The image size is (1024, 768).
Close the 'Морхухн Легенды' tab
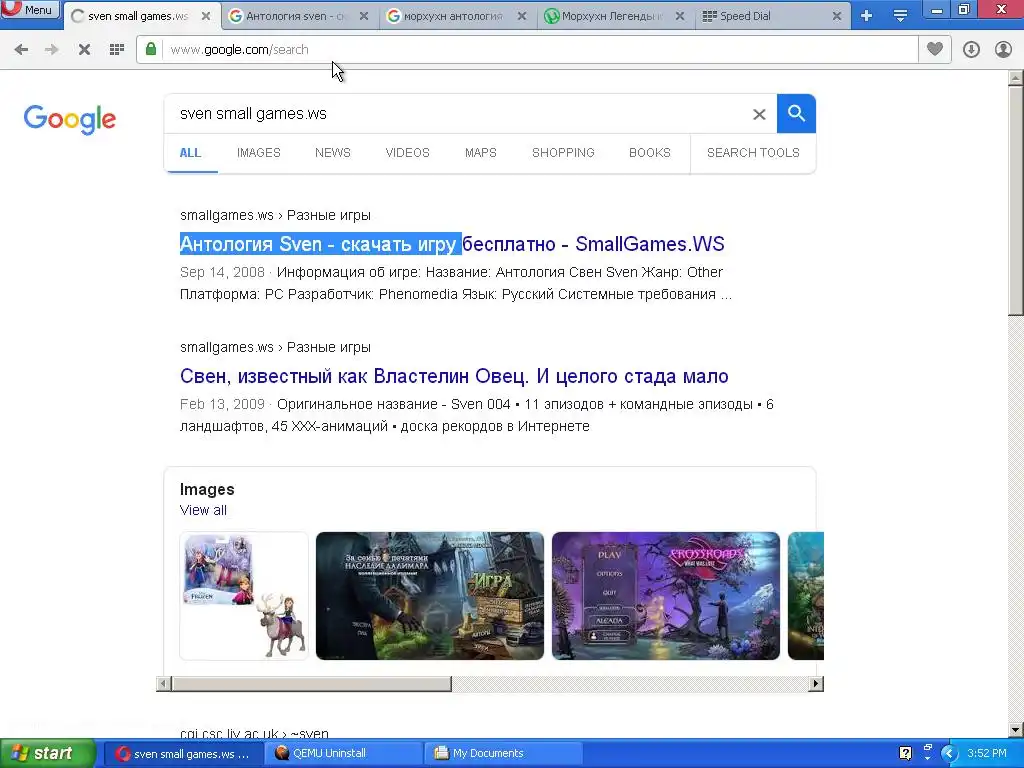click(680, 16)
